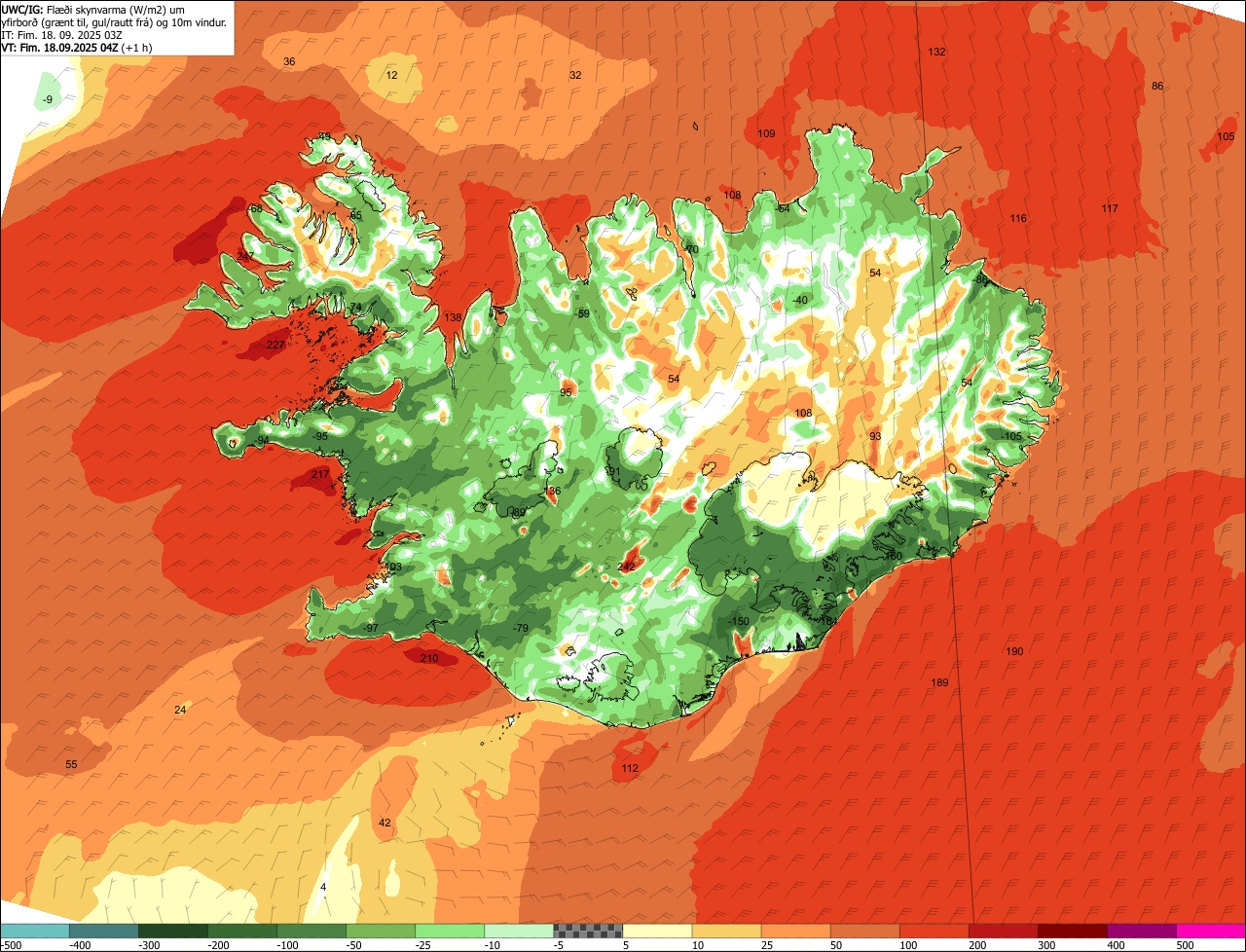Image resolution: width=1246 pixels, height=952 pixels.
Task: Click the value 112 south of the coast
Action: [630, 769]
